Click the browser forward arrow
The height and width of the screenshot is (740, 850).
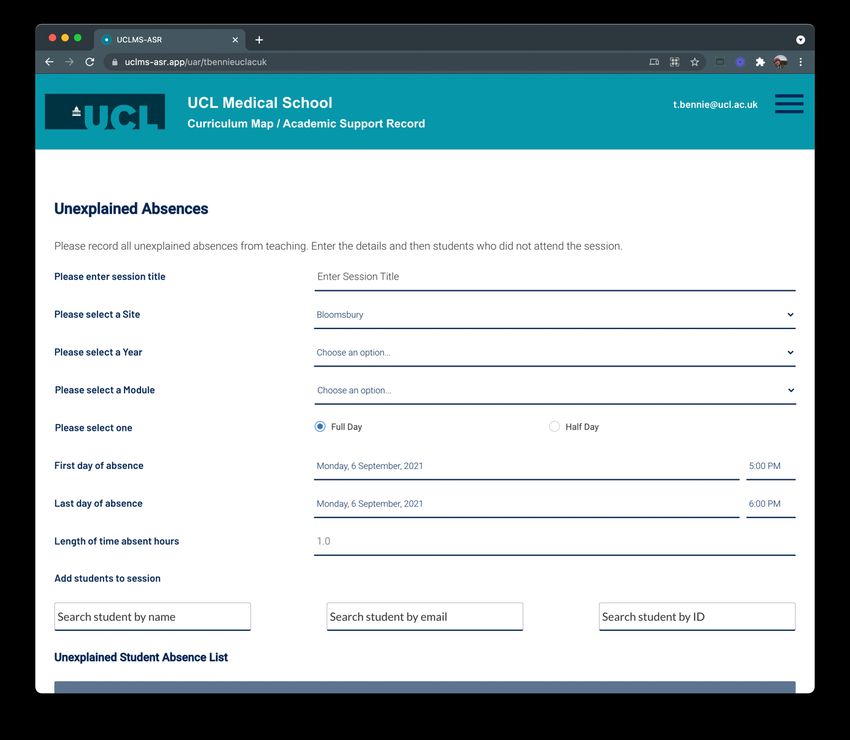(69, 62)
